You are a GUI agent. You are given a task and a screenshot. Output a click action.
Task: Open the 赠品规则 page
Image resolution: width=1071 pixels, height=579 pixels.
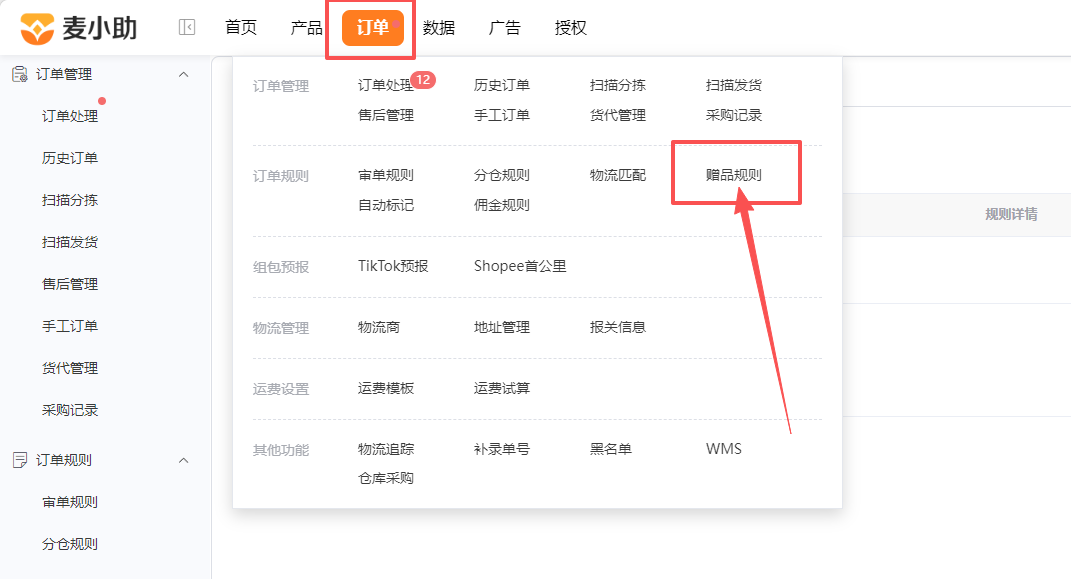(x=734, y=175)
